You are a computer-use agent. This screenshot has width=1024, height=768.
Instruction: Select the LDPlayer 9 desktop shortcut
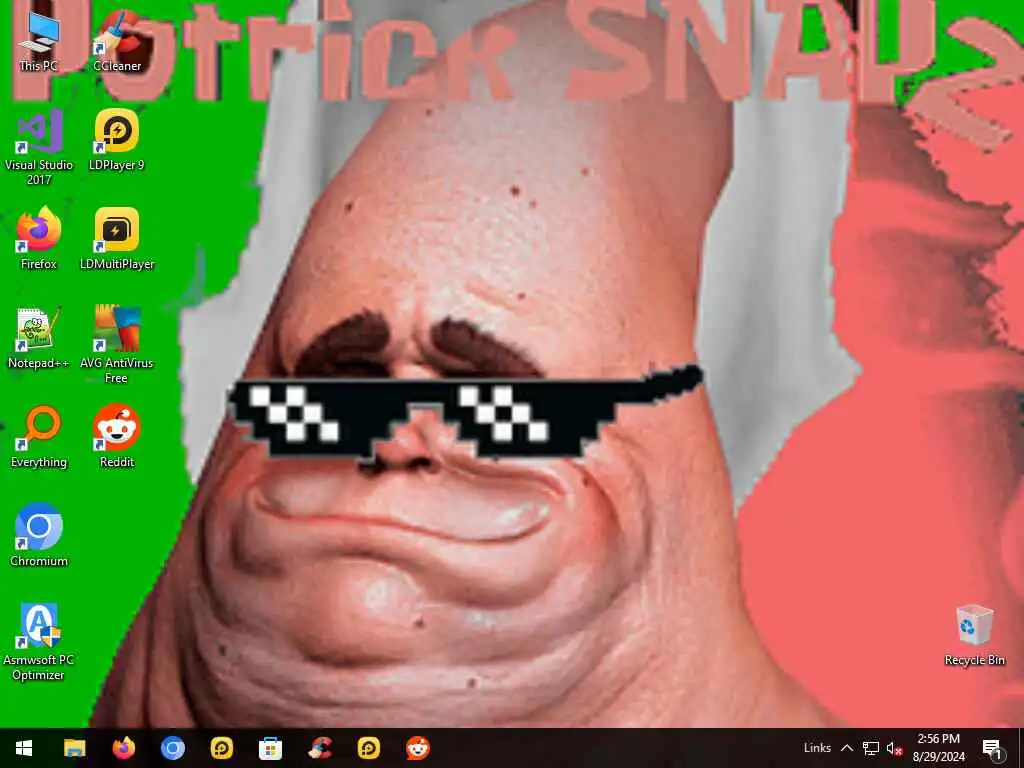117,140
